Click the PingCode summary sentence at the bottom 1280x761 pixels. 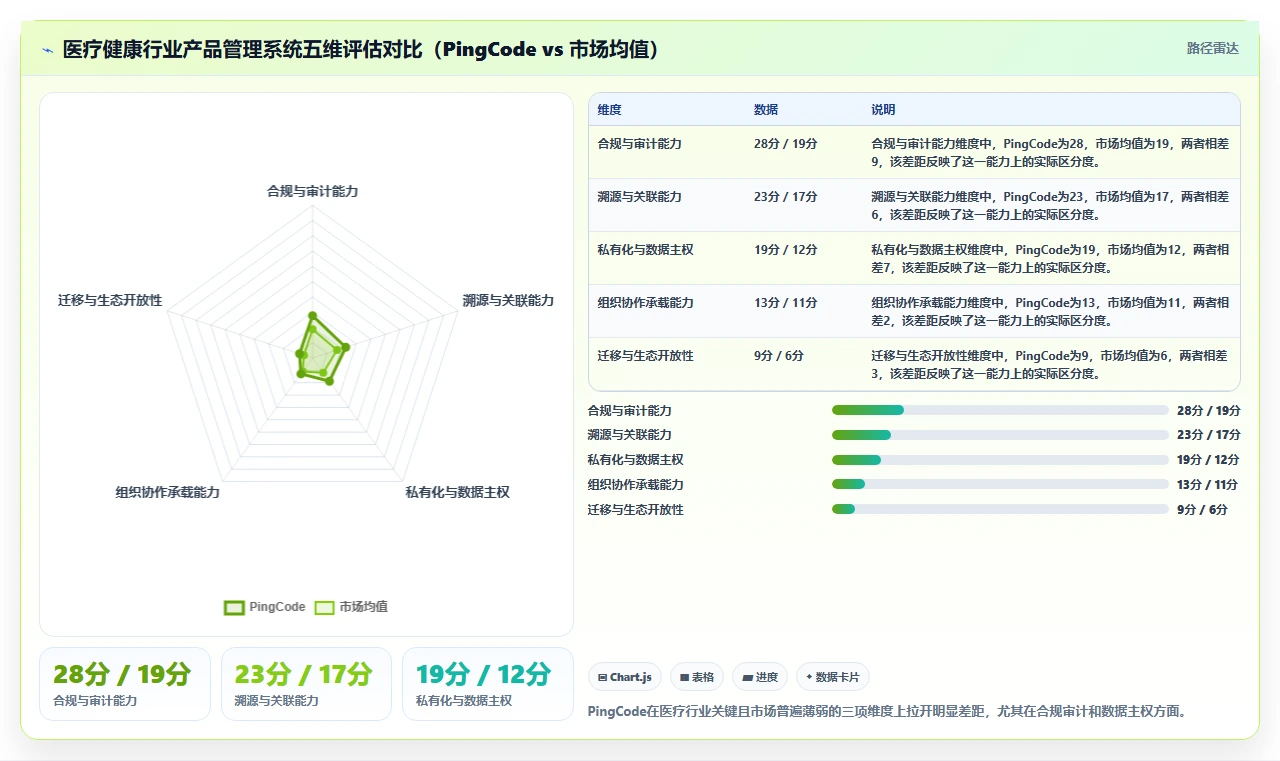(887, 712)
